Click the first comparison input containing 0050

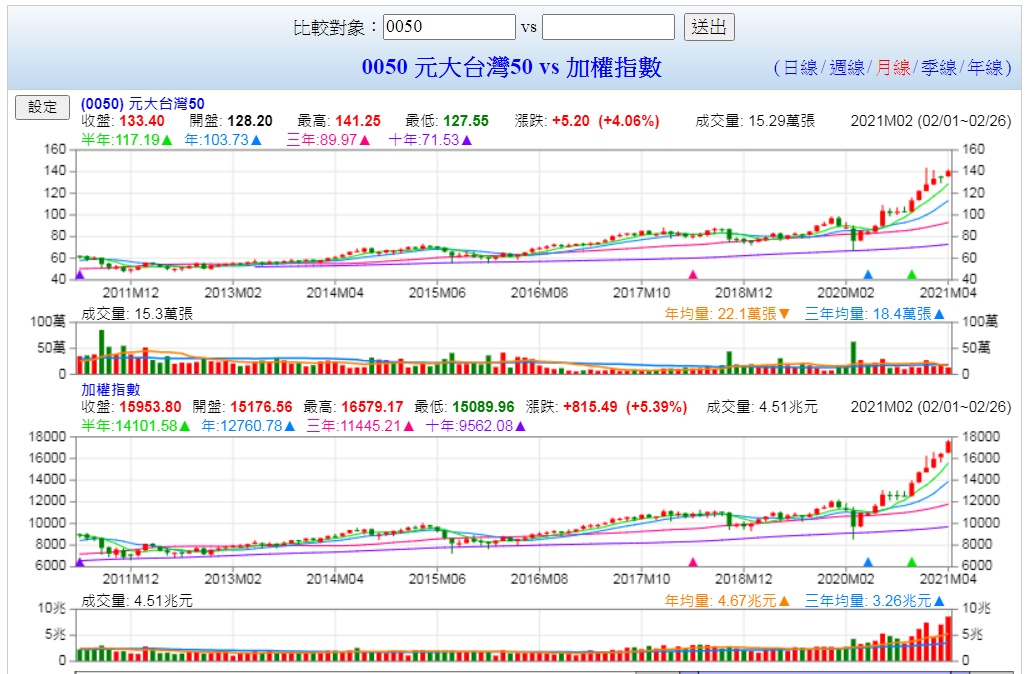[x=449, y=27]
